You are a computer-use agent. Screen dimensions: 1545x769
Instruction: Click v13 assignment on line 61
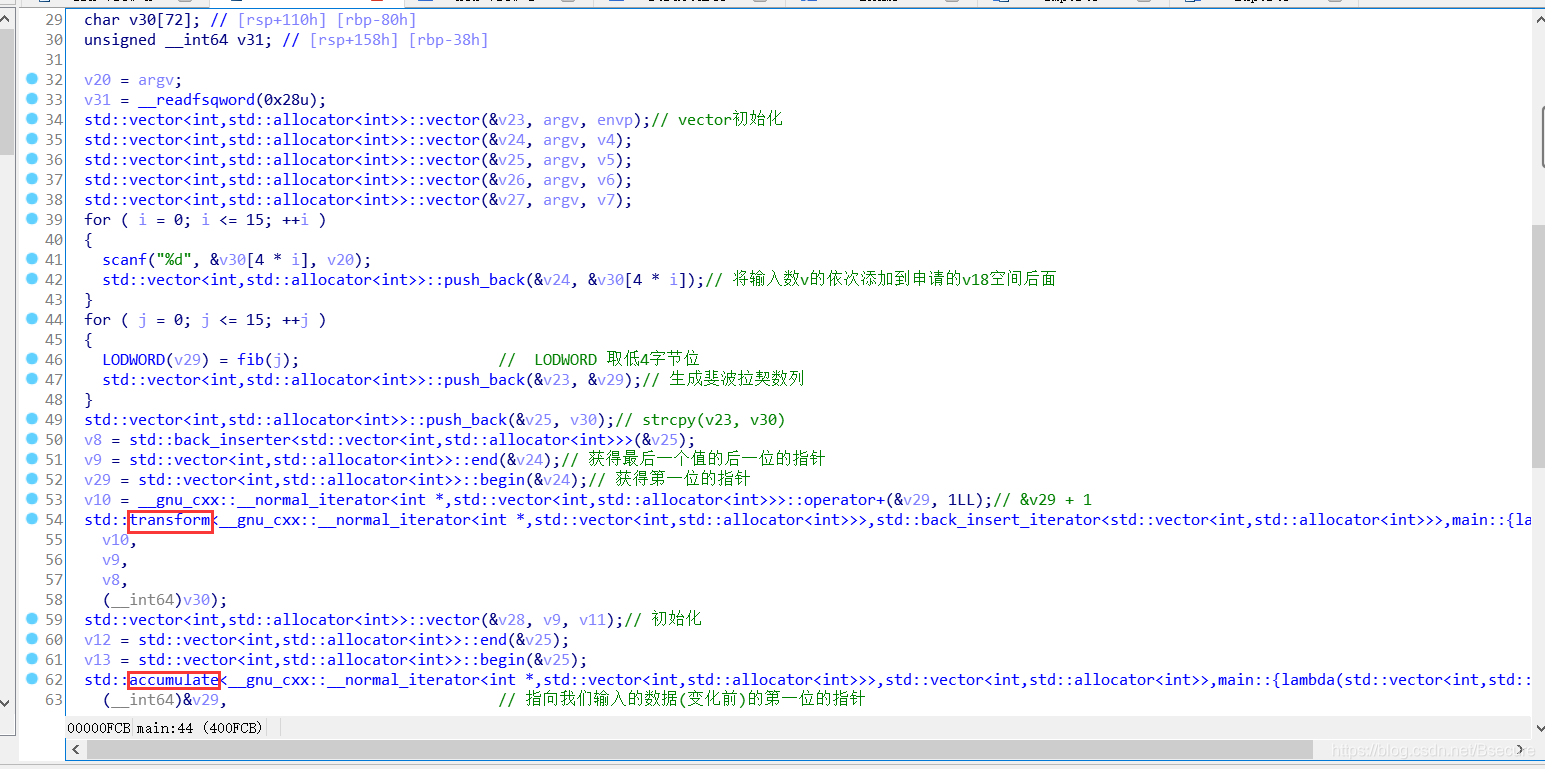(335, 660)
